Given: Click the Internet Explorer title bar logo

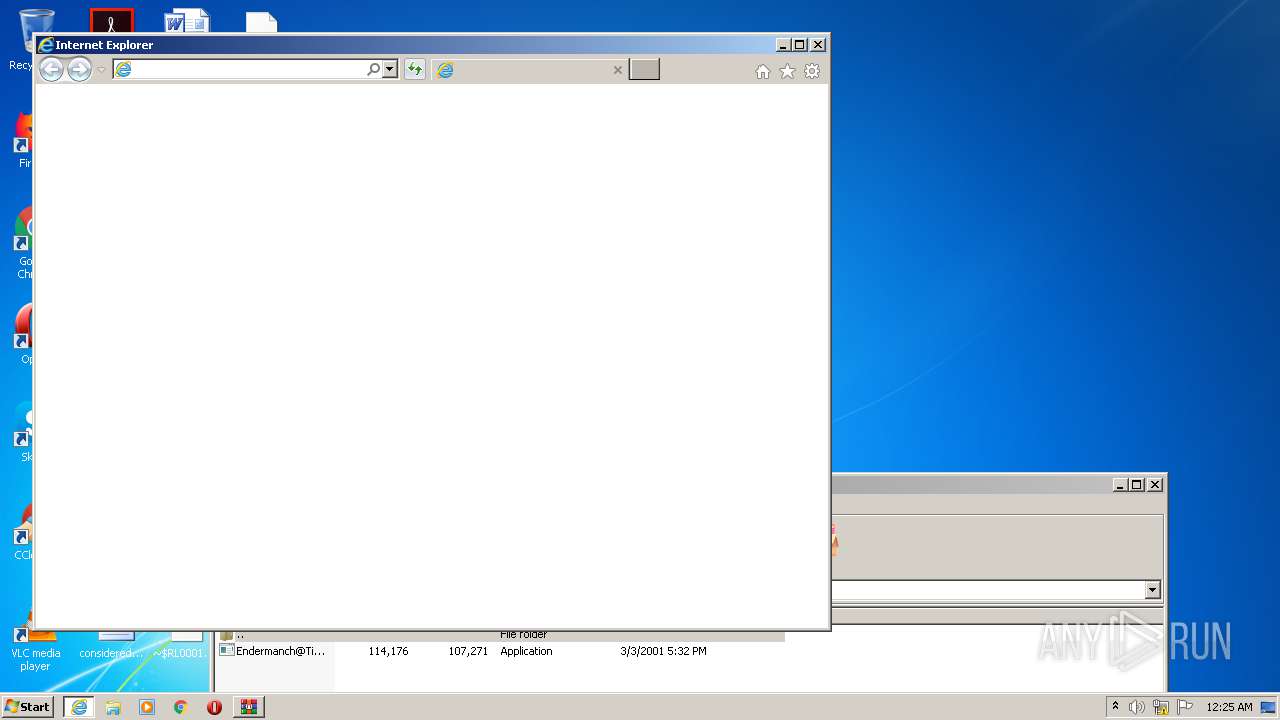Looking at the screenshot, I should coord(45,45).
